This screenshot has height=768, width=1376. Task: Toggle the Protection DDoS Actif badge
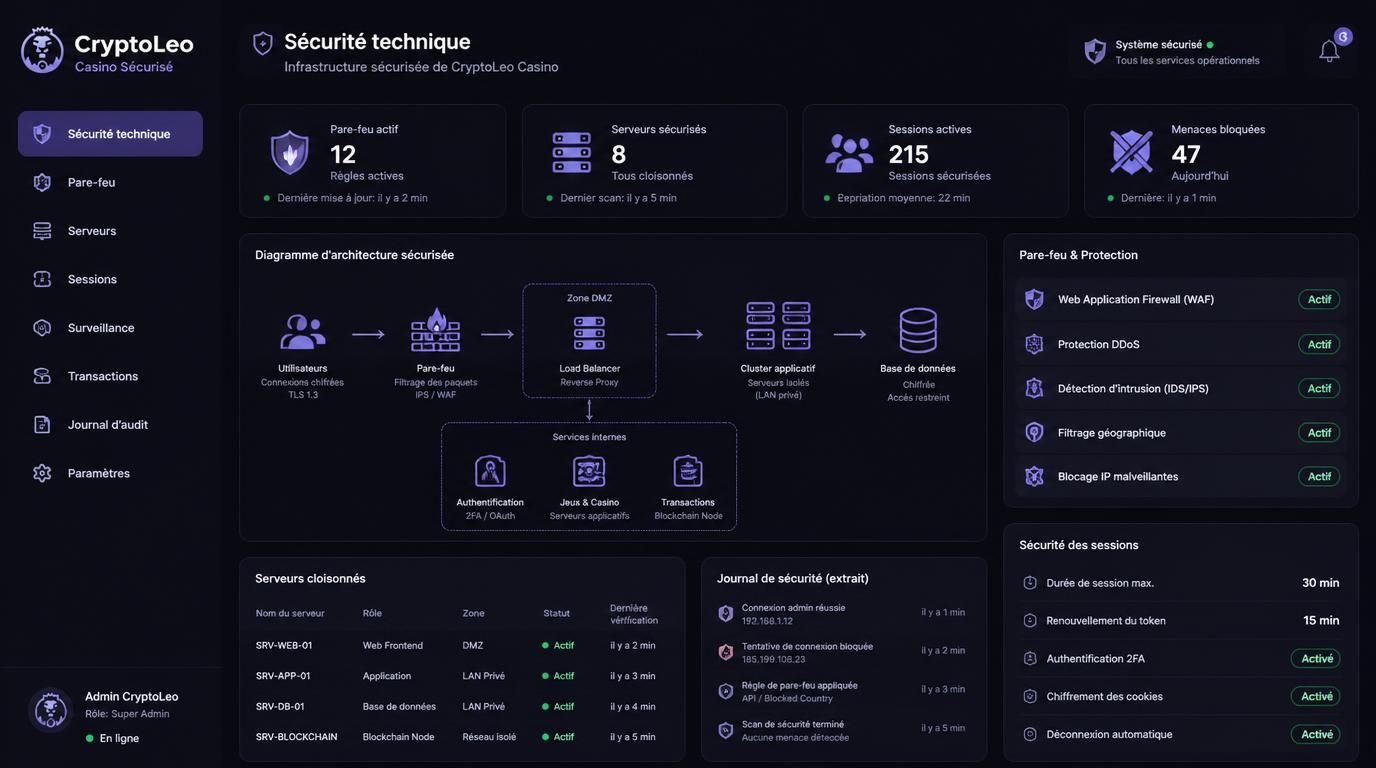(x=1319, y=344)
